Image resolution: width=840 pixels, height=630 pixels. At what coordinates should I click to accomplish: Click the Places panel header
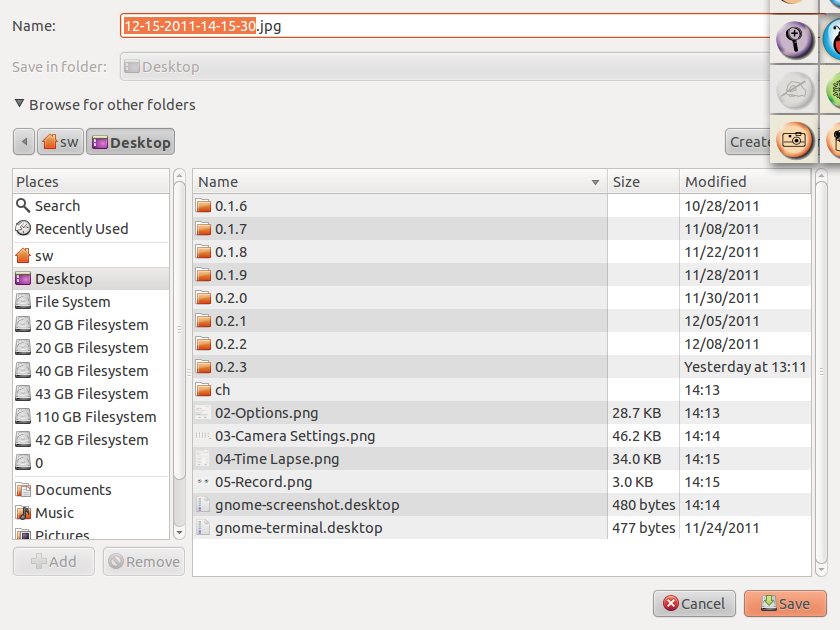(x=91, y=182)
